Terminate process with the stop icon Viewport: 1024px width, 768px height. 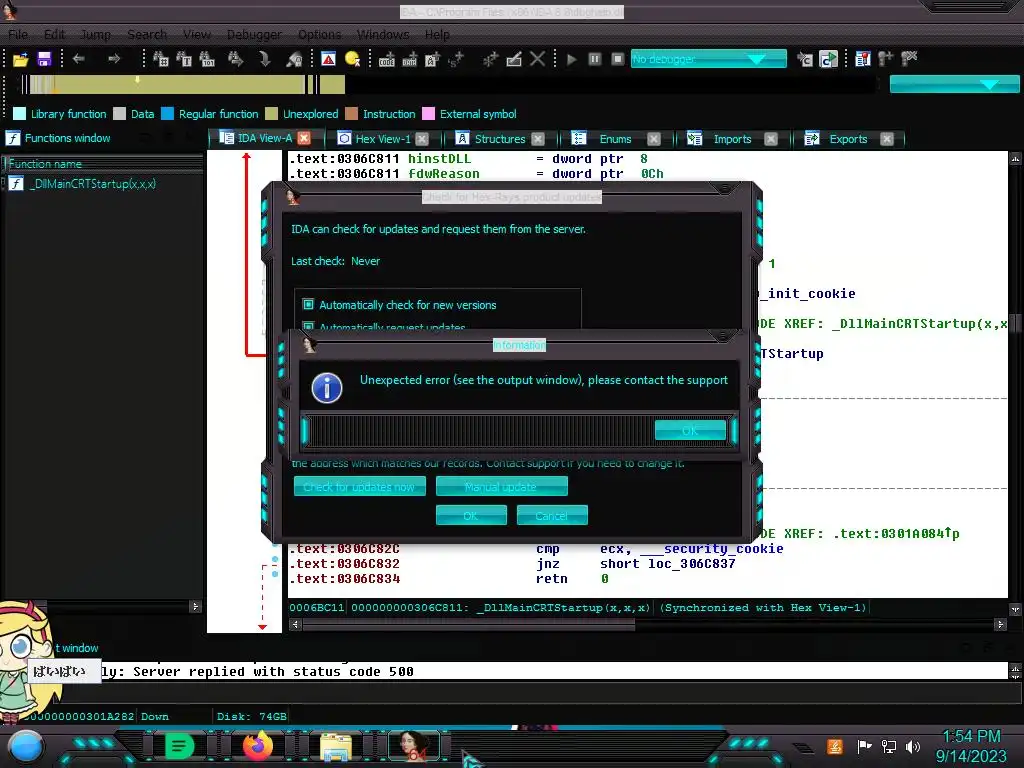618,59
